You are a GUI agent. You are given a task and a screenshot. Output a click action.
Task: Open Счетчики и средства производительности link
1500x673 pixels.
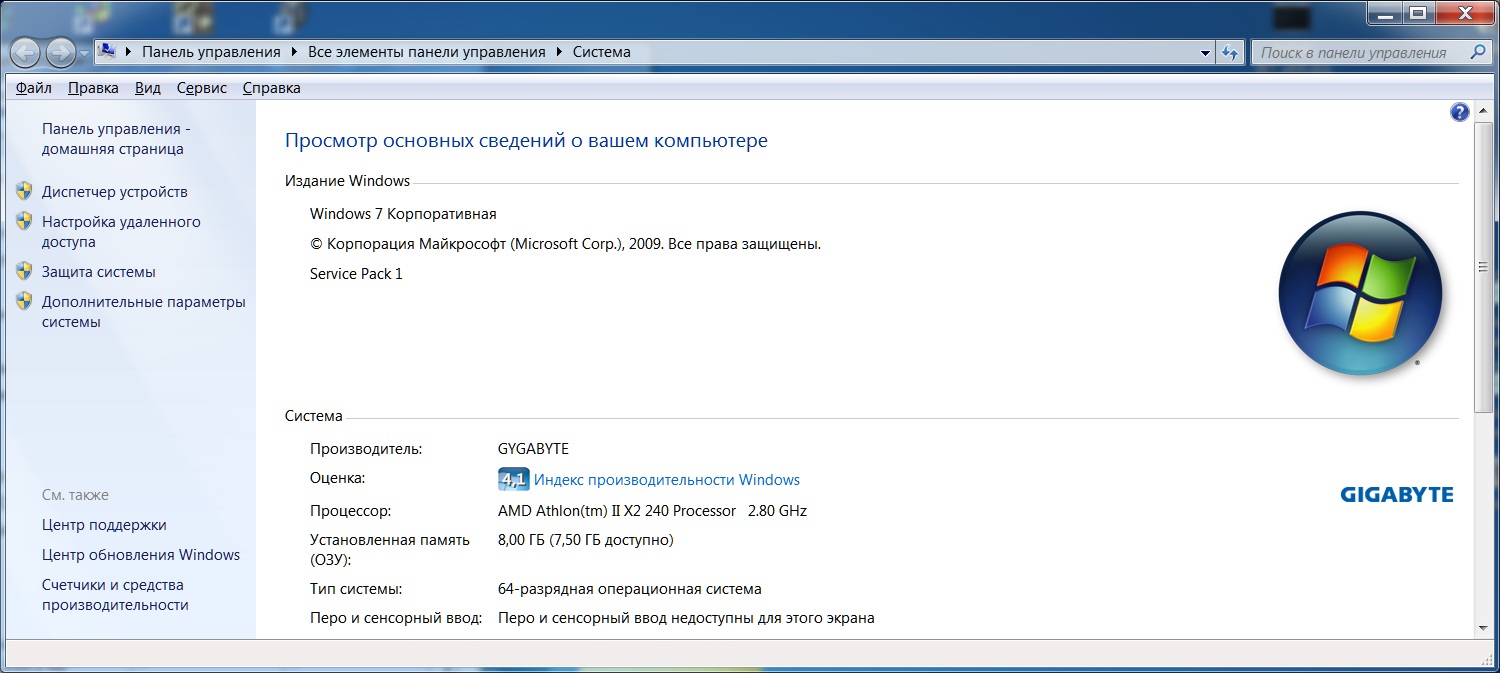(x=115, y=595)
